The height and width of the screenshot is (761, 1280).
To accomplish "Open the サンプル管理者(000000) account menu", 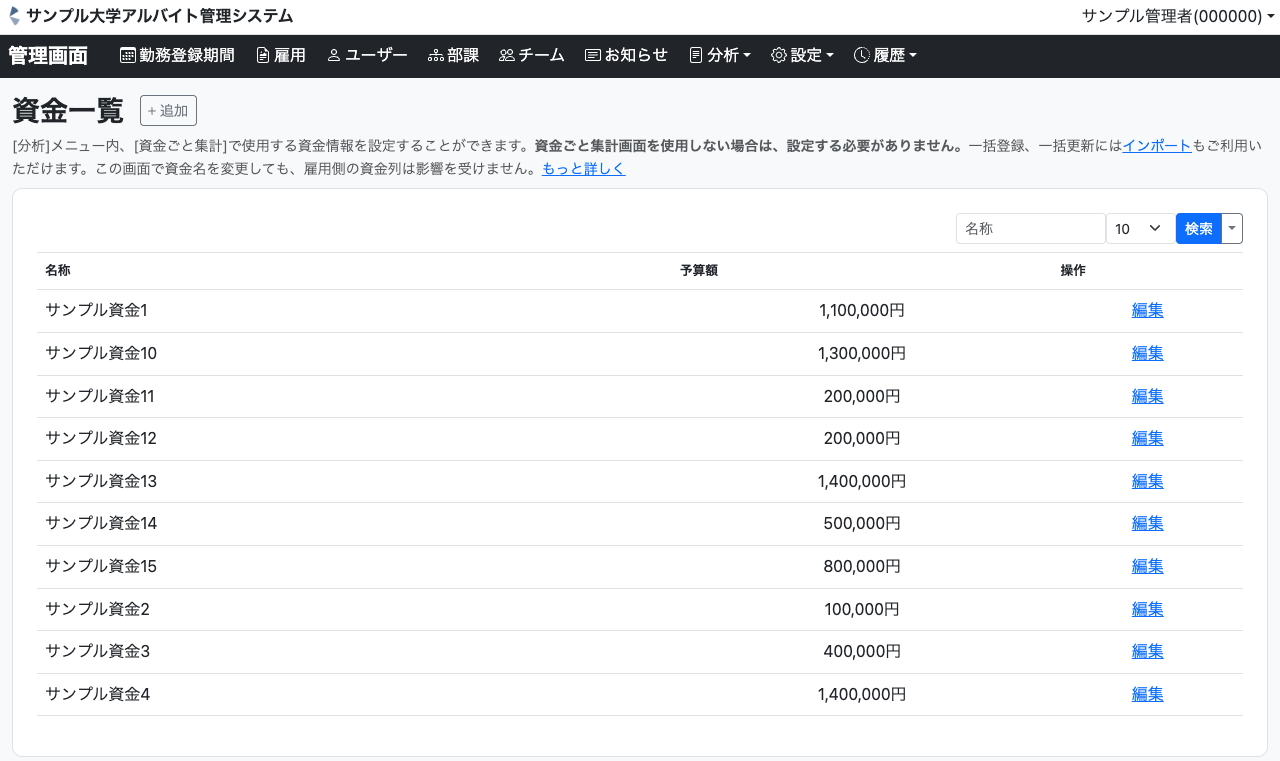I will coord(1177,16).
